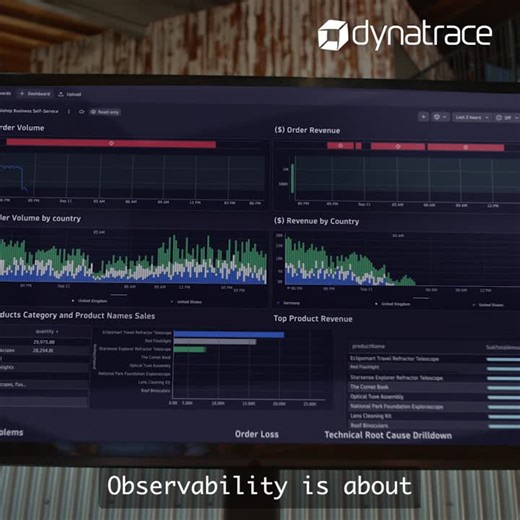The height and width of the screenshot is (520, 520).
Task: Select the Optical Tube Assembly row in the revenue table
Action: click(434, 397)
